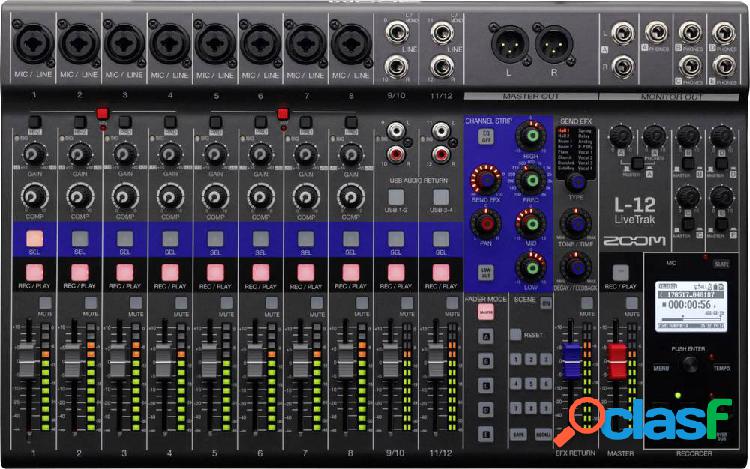This screenshot has width=750, height=469.
Task: Click the blue EFX RETURN fader
Action: (x=571, y=360)
